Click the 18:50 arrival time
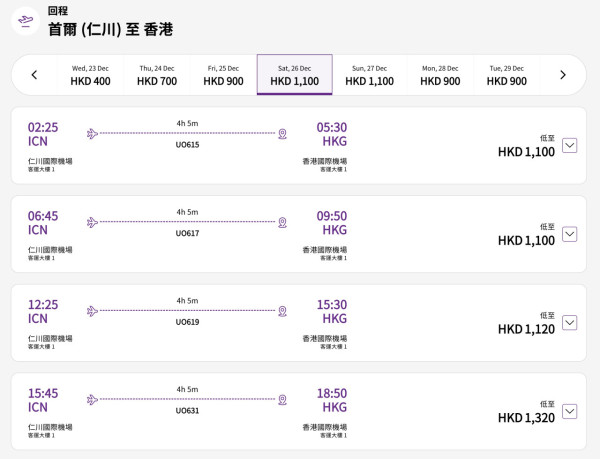Viewport: 600px width, 459px height. 332,393
